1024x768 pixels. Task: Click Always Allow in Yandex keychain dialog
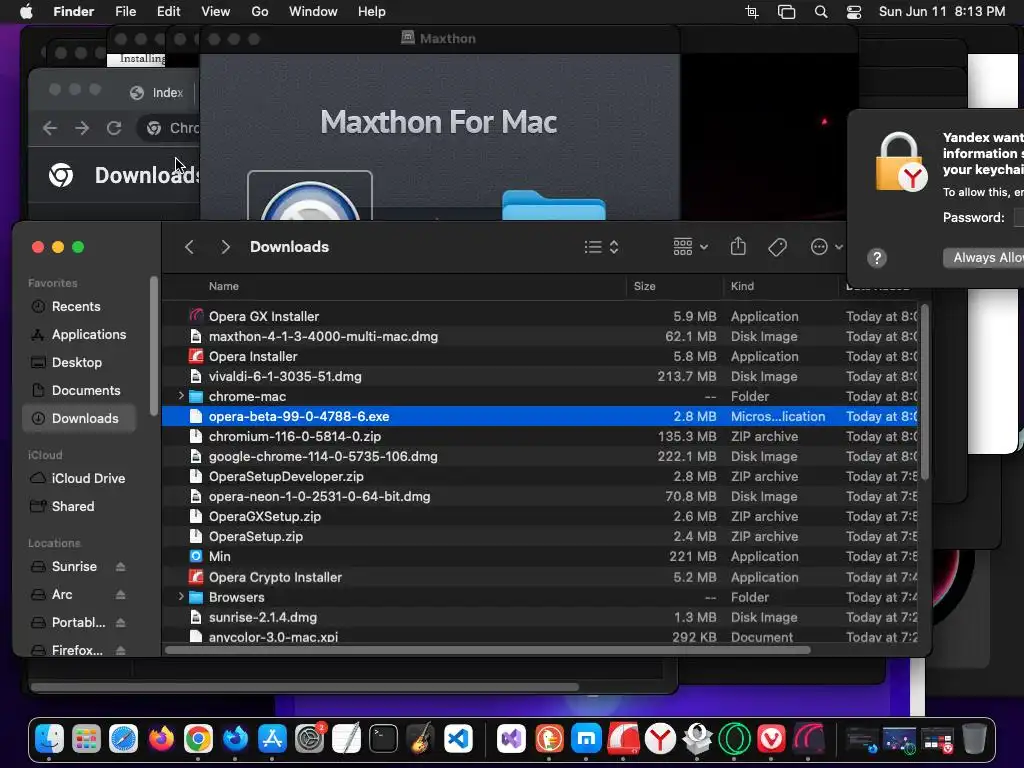pos(984,257)
